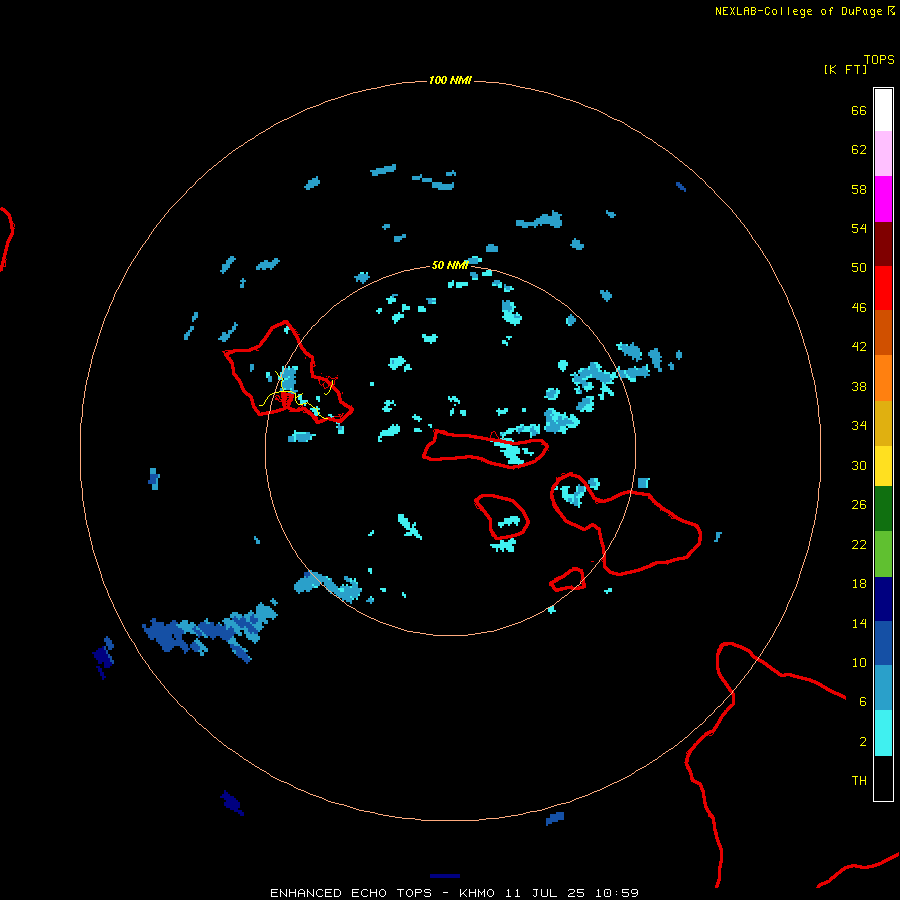
Task: Click the NEXLAB-College of DuPage text
Action: pyautogui.click(x=798, y=11)
